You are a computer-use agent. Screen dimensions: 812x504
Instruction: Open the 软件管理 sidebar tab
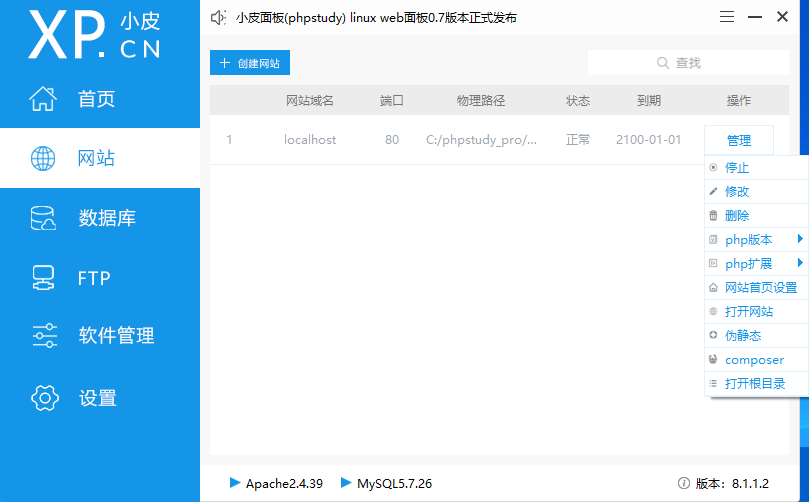click(100, 335)
